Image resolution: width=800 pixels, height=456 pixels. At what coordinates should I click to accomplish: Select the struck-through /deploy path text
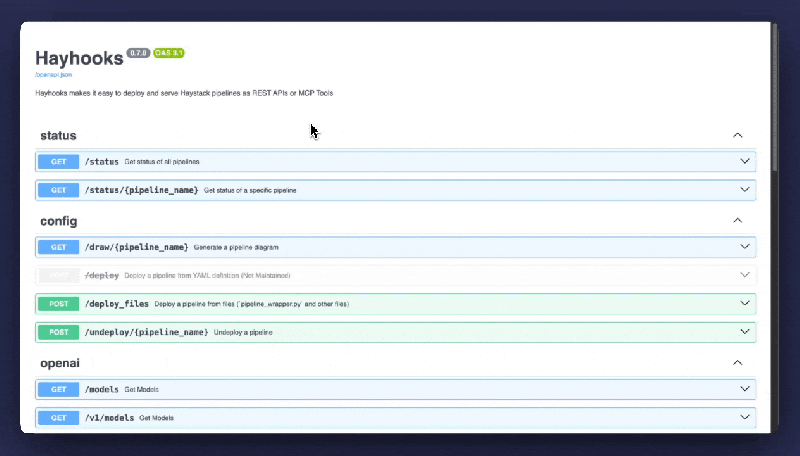[x=102, y=275]
